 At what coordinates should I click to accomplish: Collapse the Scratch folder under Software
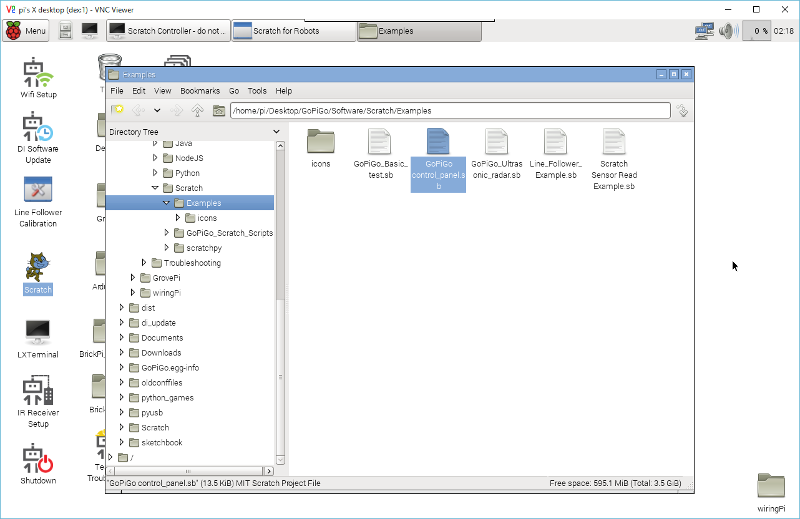tap(155, 188)
